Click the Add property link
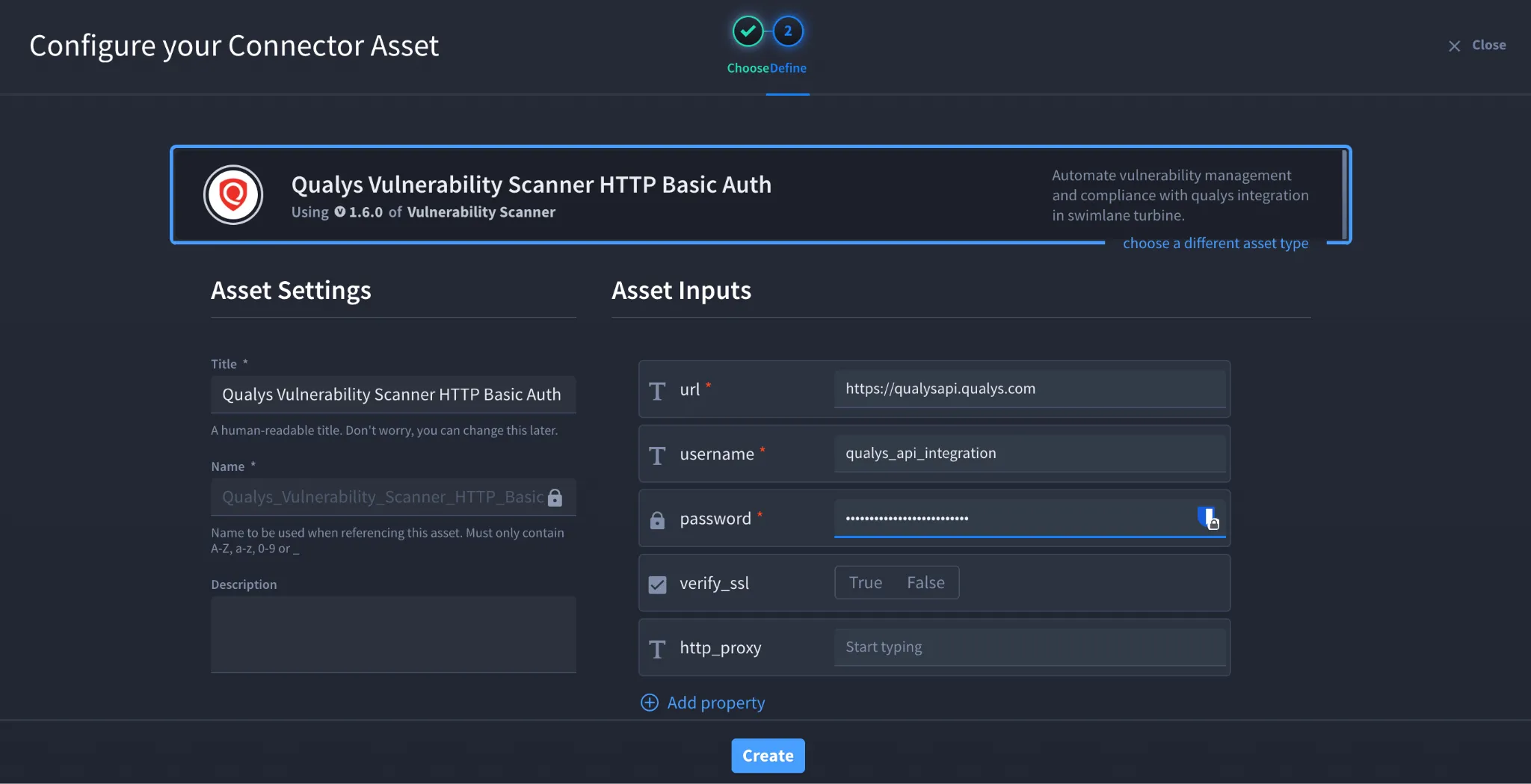 pos(715,703)
